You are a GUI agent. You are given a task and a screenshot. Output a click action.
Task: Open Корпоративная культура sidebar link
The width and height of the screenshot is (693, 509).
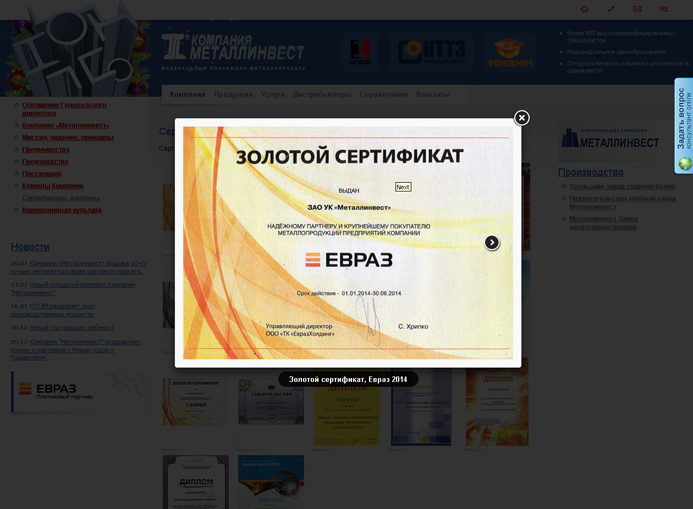pos(62,210)
